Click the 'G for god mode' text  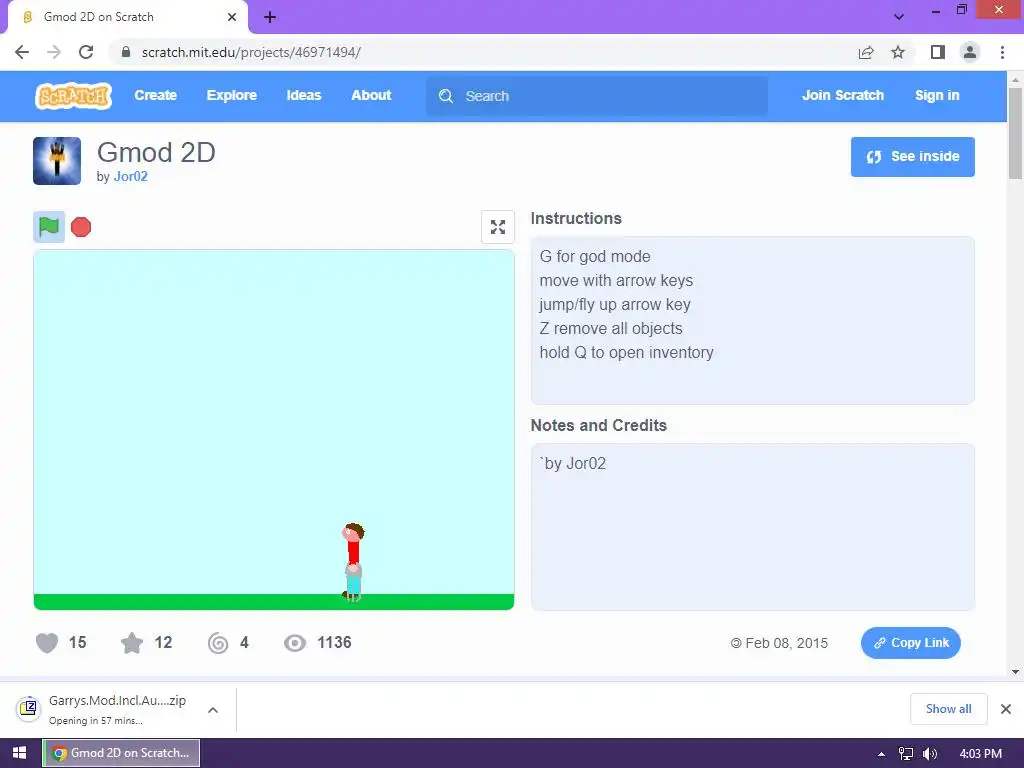tap(595, 257)
